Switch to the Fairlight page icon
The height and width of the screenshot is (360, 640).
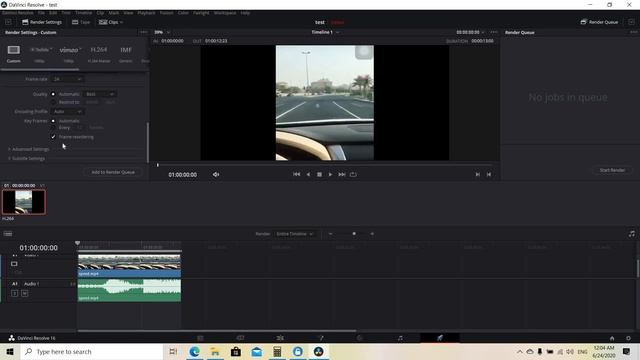[400, 338]
